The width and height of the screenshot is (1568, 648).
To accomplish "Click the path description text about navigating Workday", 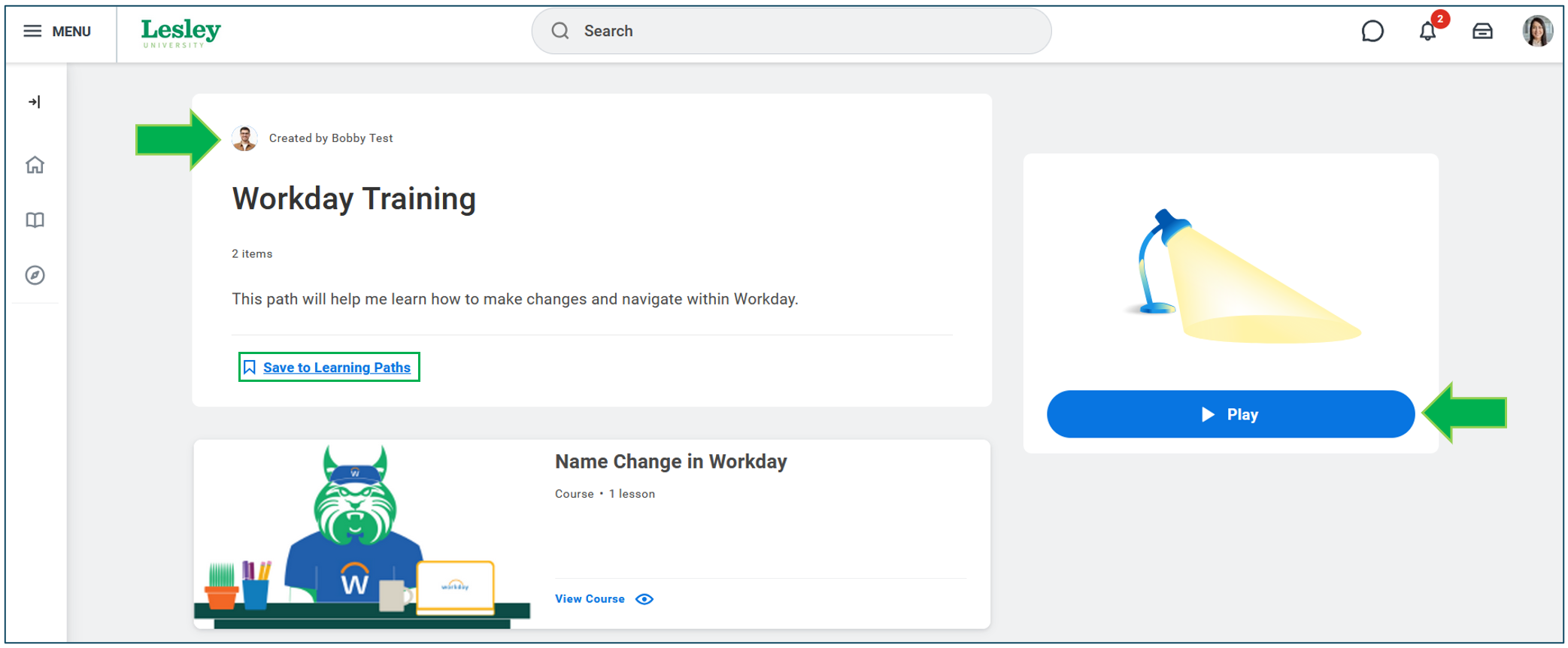I will [515, 299].
